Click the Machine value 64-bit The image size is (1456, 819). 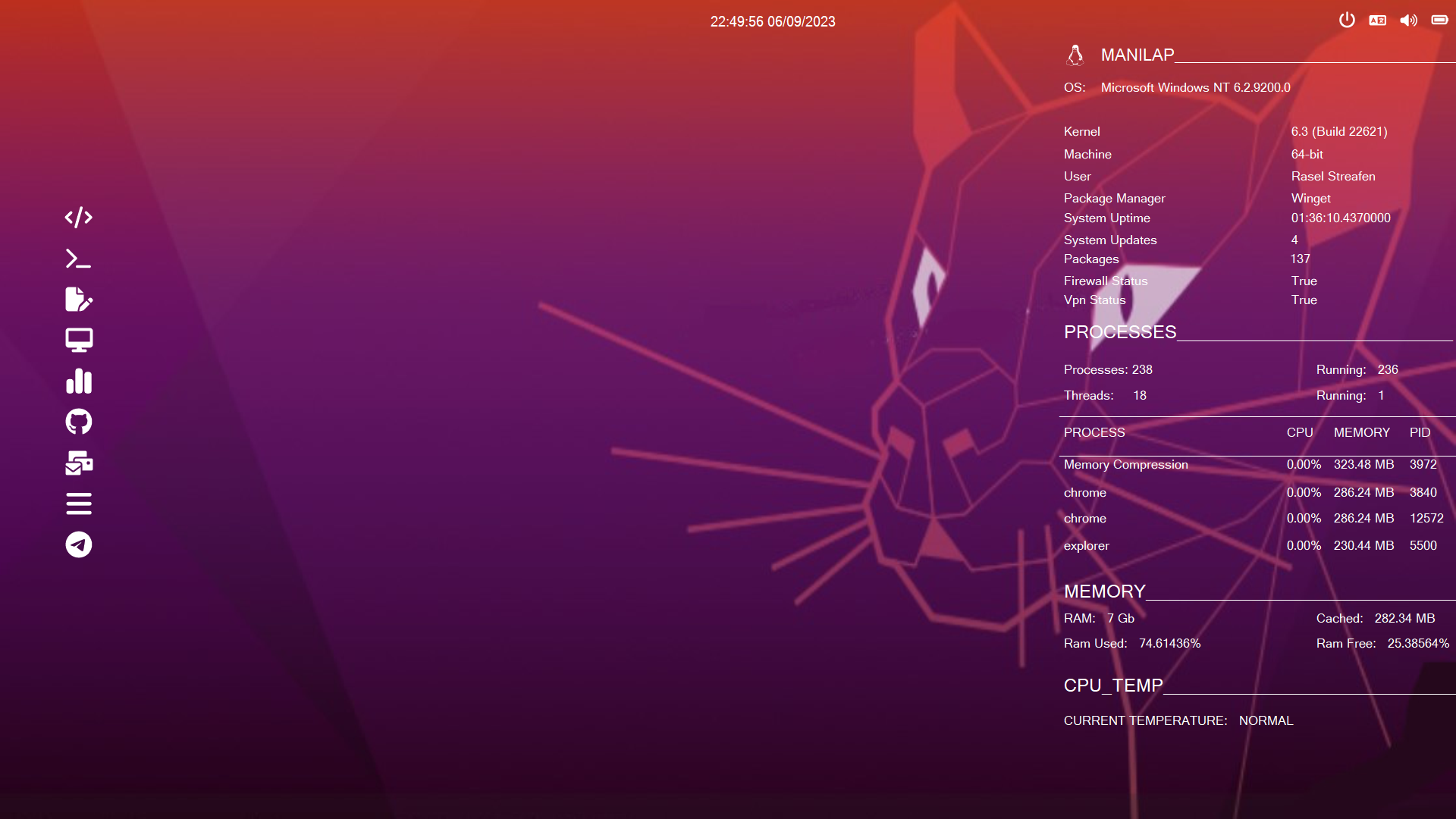(x=1307, y=155)
